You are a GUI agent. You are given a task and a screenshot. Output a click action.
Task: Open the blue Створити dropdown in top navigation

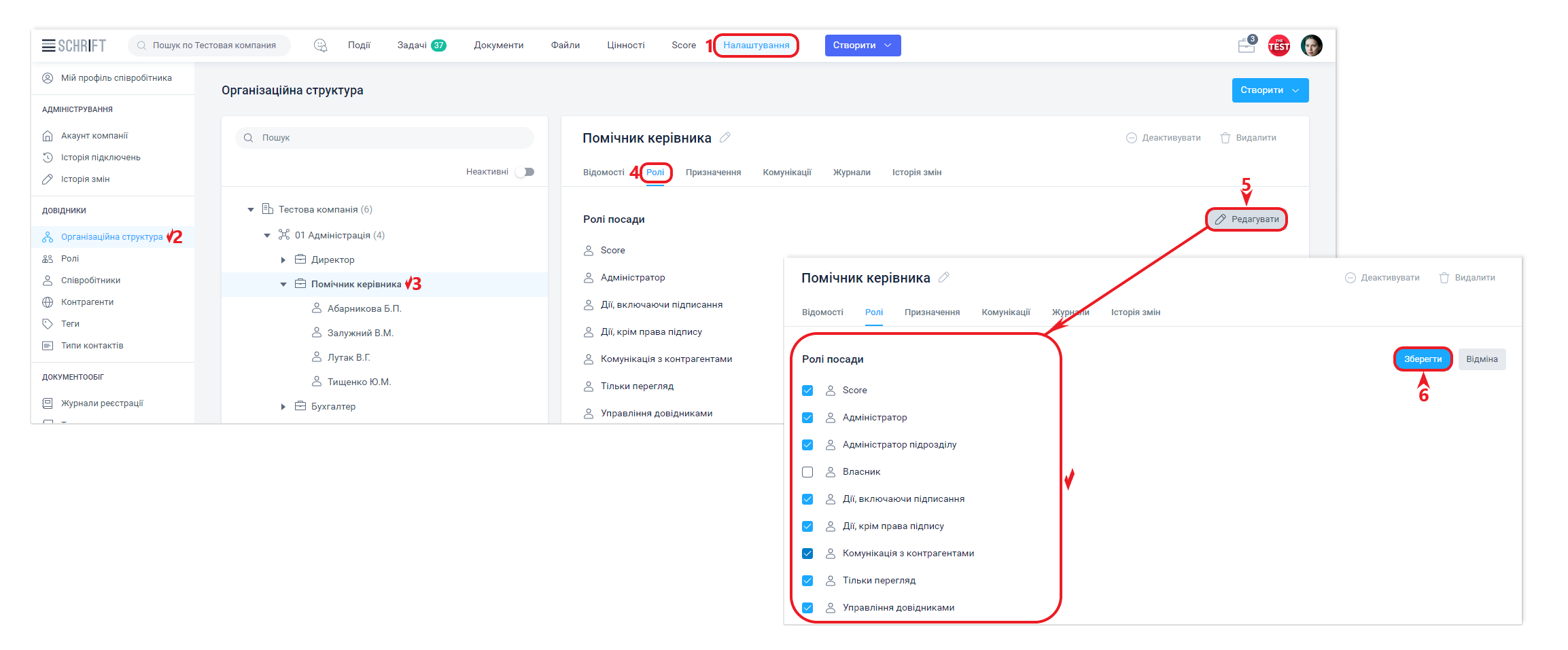coord(862,46)
